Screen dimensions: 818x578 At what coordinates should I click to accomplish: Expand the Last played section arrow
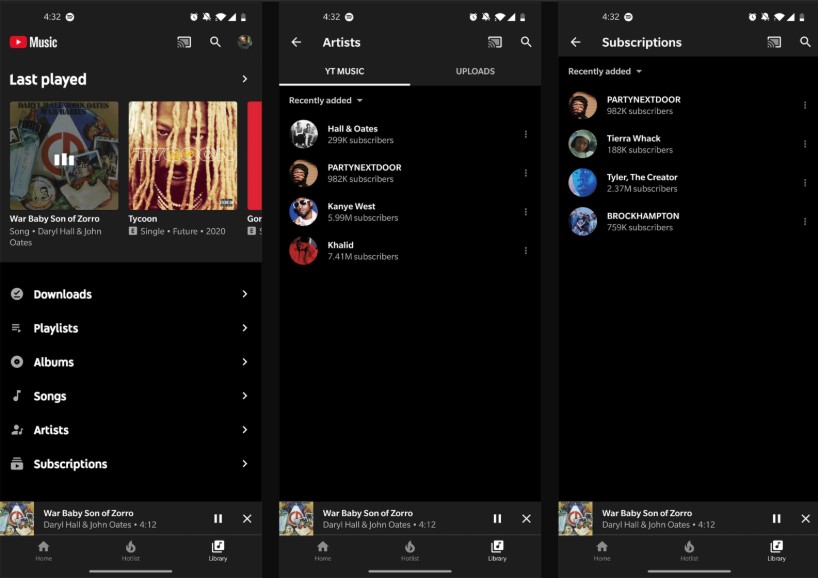click(245, 79)
